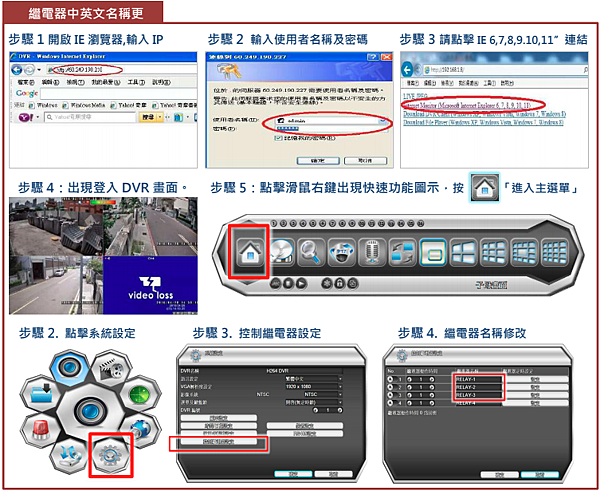The height and width of the screenshot is (491, 600).
Task: Open 說明 menu in DVR Internet Explorer
Action: coord(161,82)
